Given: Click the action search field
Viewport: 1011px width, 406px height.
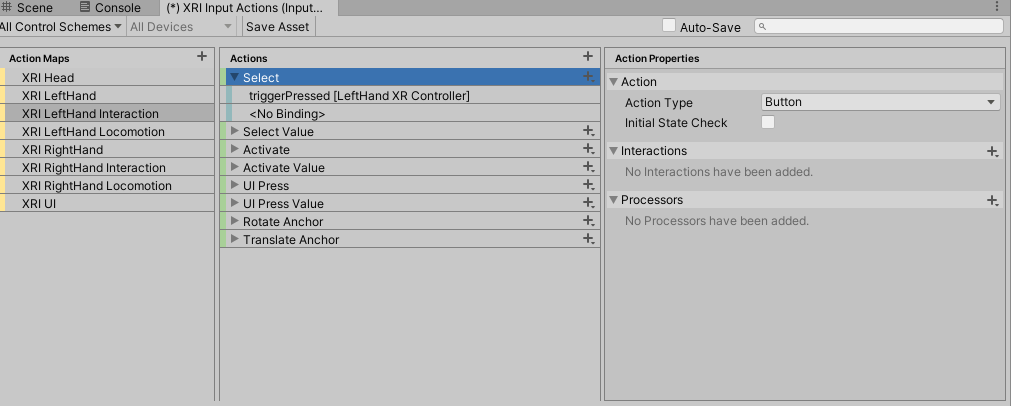Looking at the screenshot, I should (880, 27).
